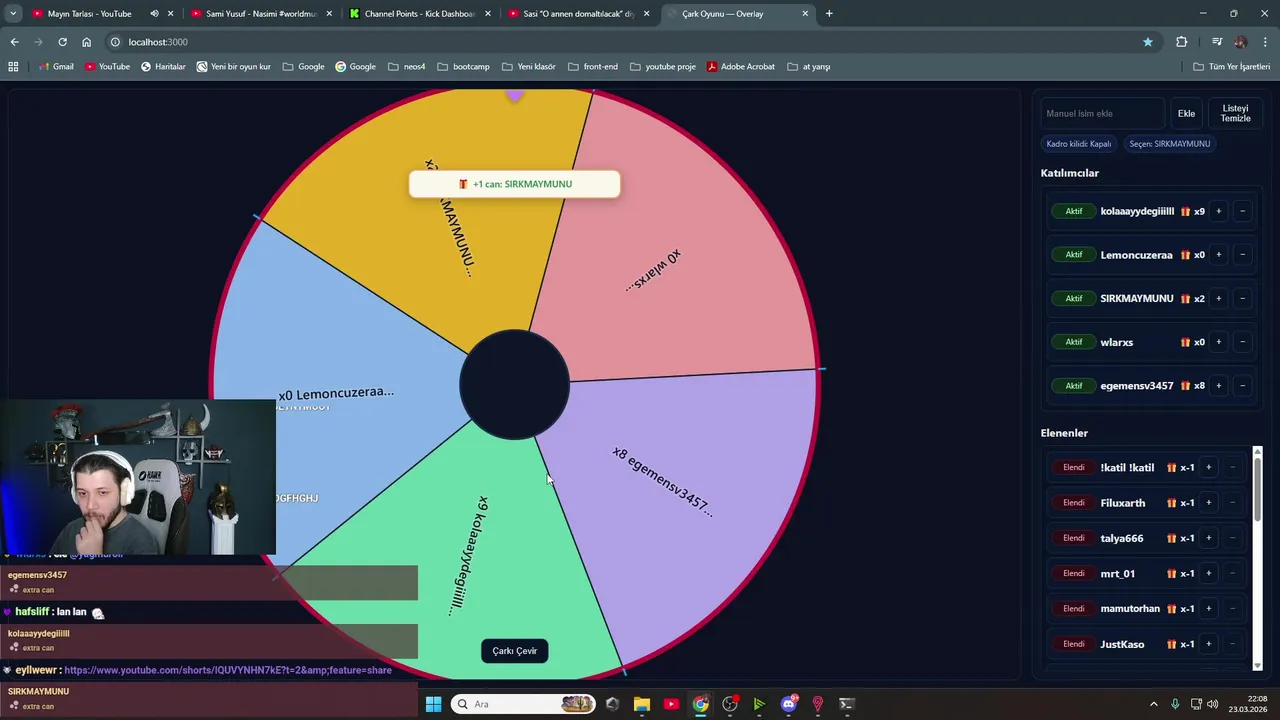Click plus for eliminated !katil !katil
This screenshot has width=1280, height=720.
pyautogui.click(x=1208, y=467)
